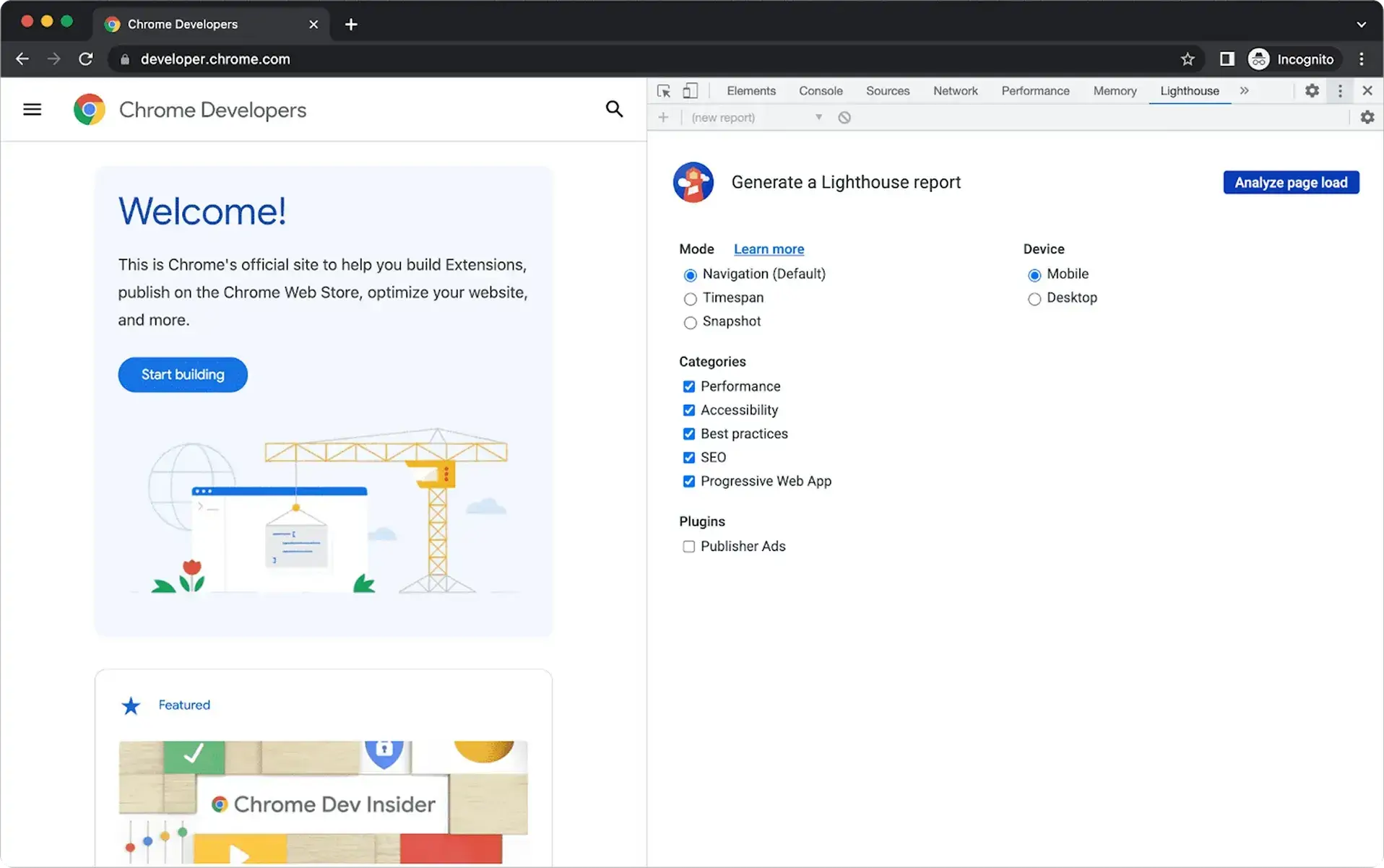The width and height of the screenshot is (1384, 868).
Task: Switch to the Console tab
Action: (x=820, y=91)
